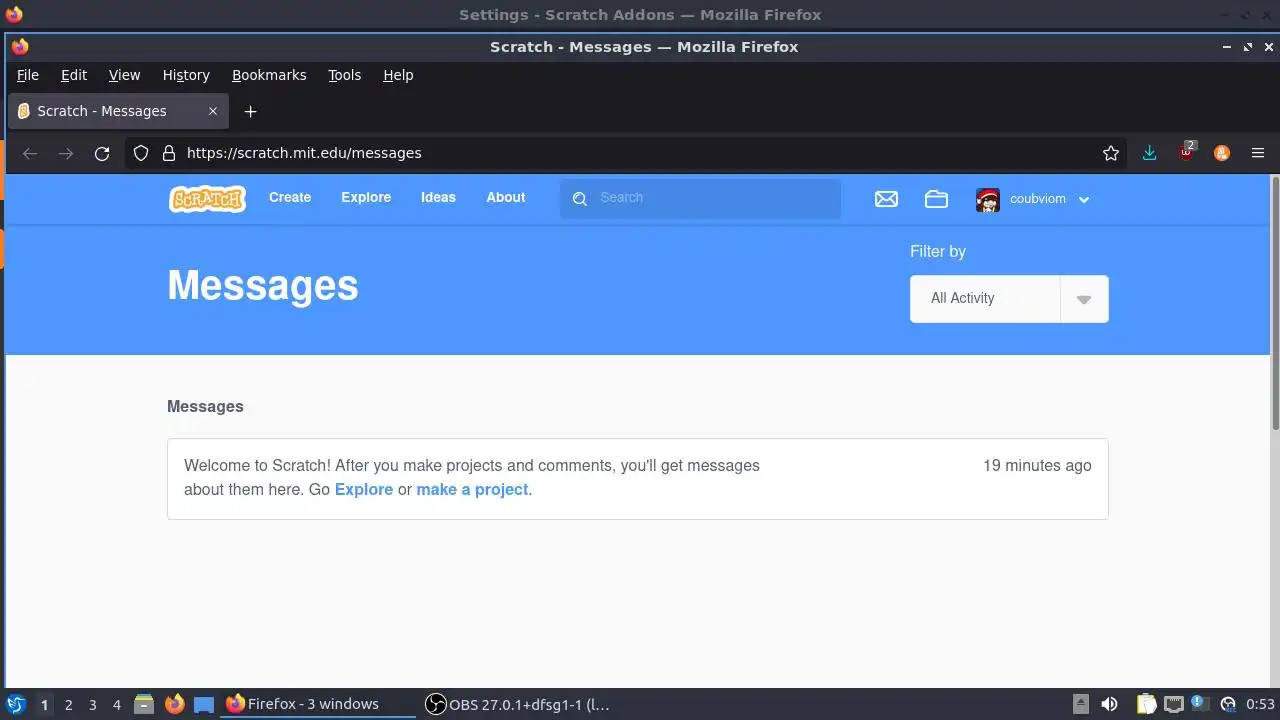
Task: Follow the 'make a project' link
Action: [472, 490]
